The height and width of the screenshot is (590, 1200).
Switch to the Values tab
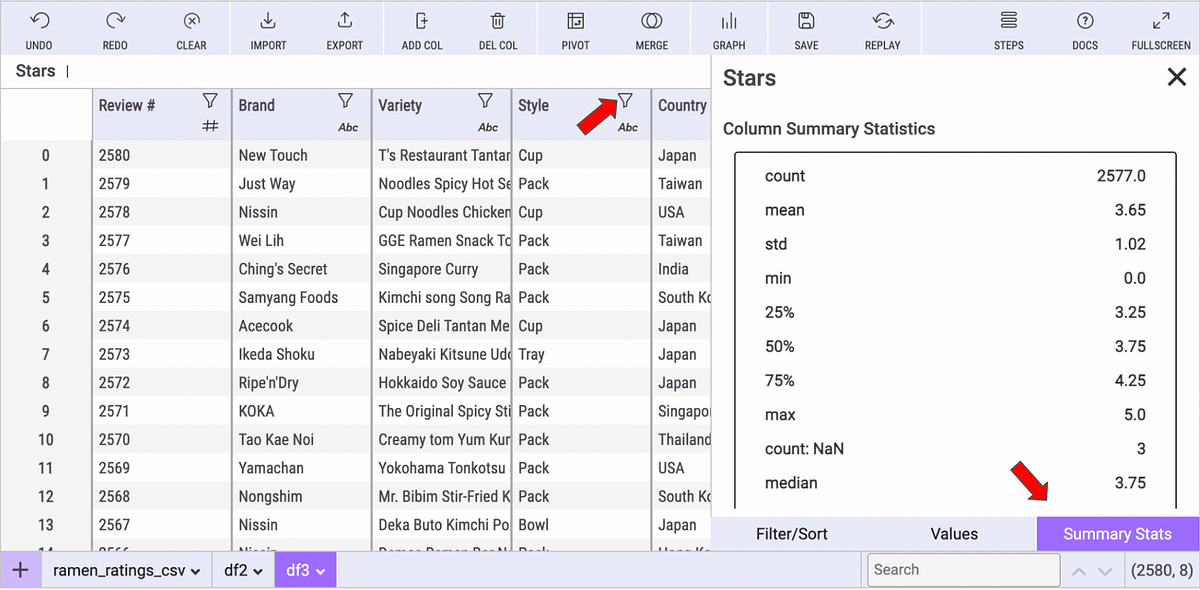[x=954, y=534]
